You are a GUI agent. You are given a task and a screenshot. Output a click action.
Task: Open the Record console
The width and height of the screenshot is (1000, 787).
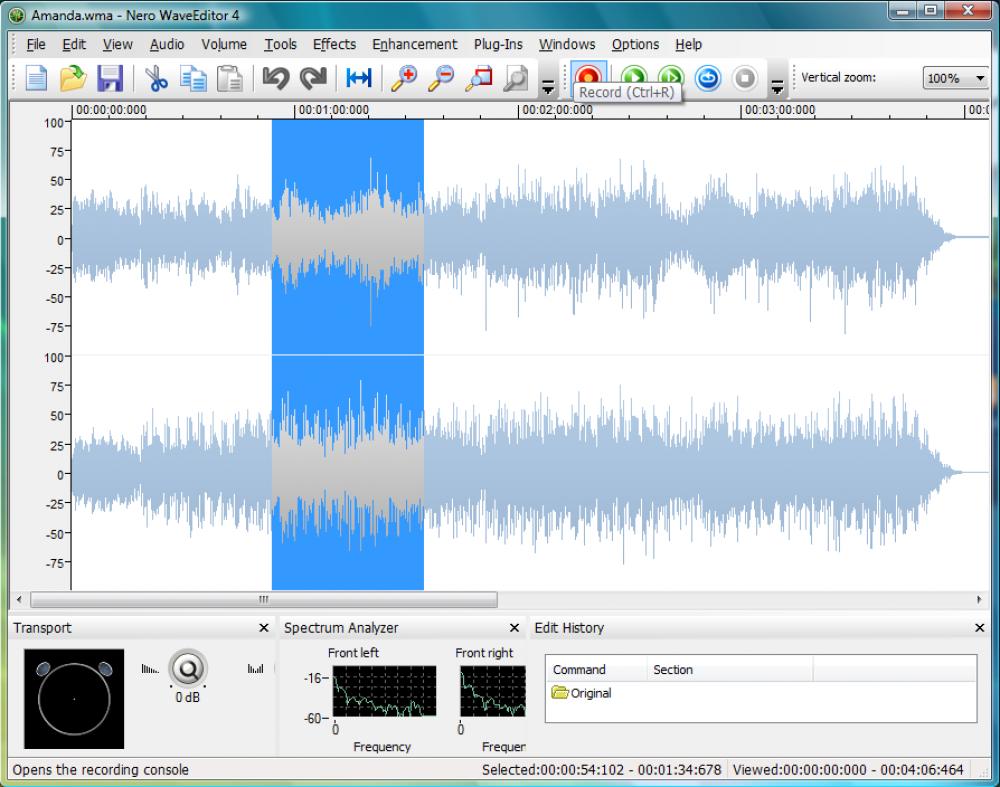pos(588,78)
